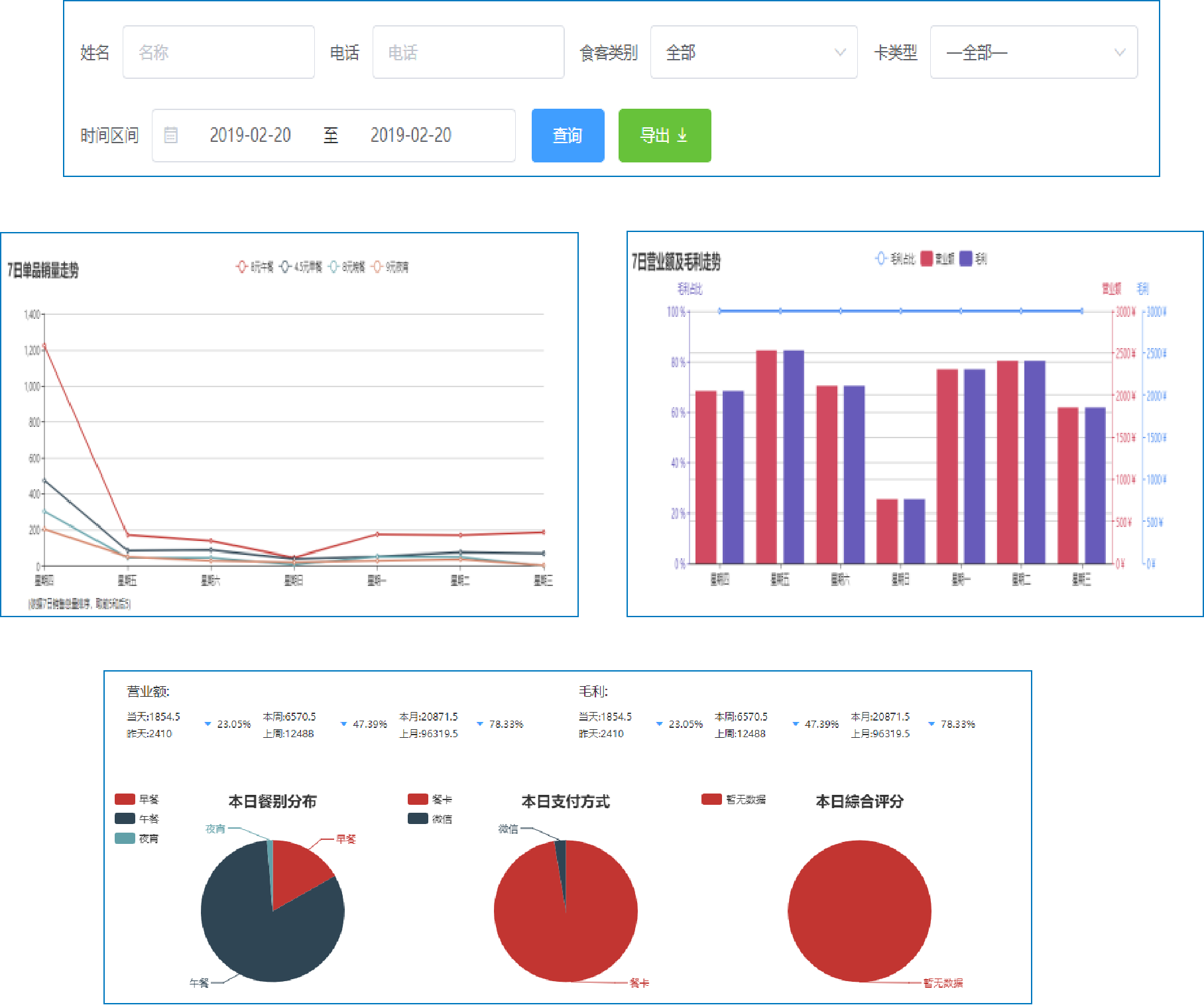1204x1005 pixels.
Task: Toggle the 毛利占比 line legend icon
Action: click(880, 259)
